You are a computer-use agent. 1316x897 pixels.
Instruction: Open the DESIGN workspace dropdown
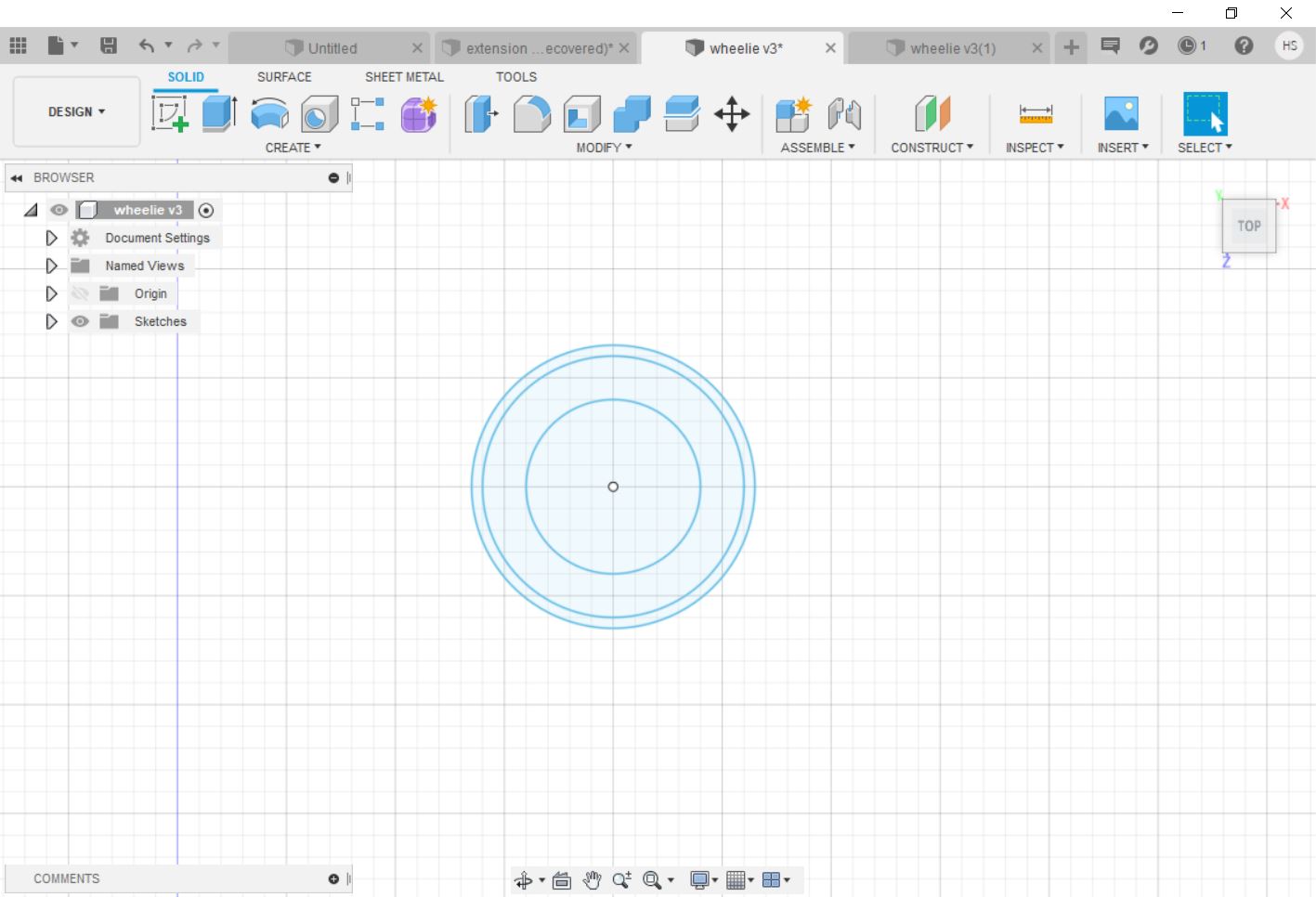pyautogui.click(x=77, y=111)
